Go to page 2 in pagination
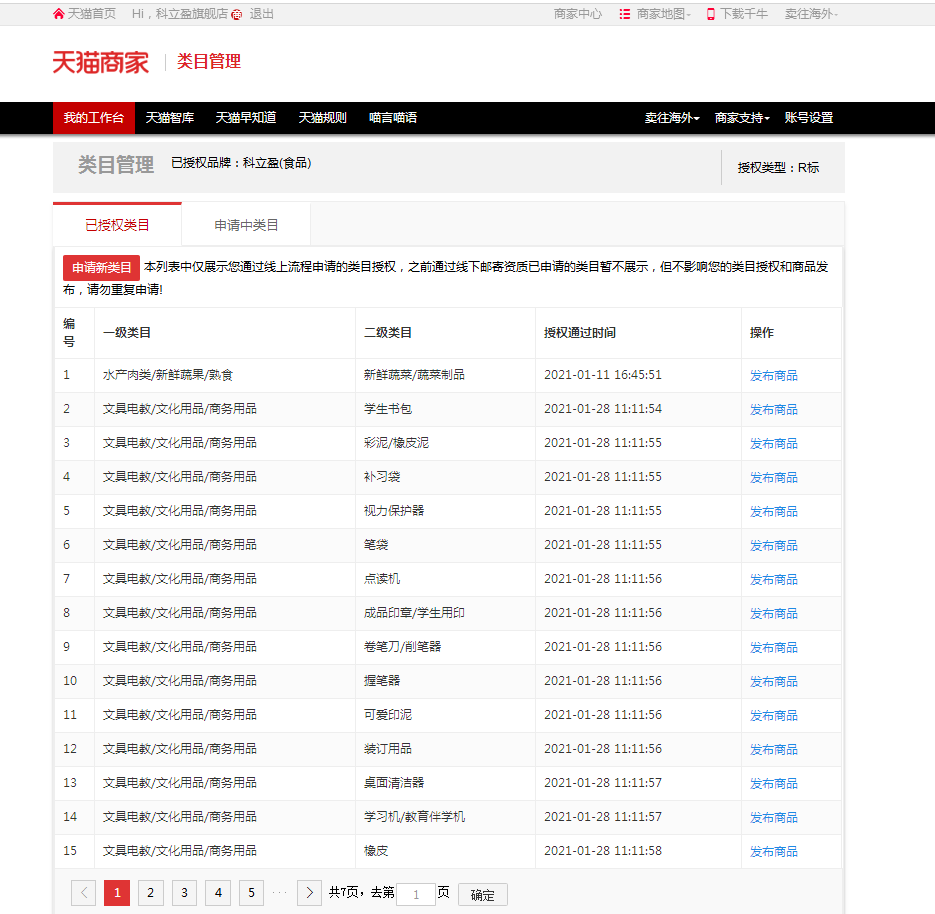Image resolution: width=935 pixels, height=914 pixels. [x=150, y=893]
